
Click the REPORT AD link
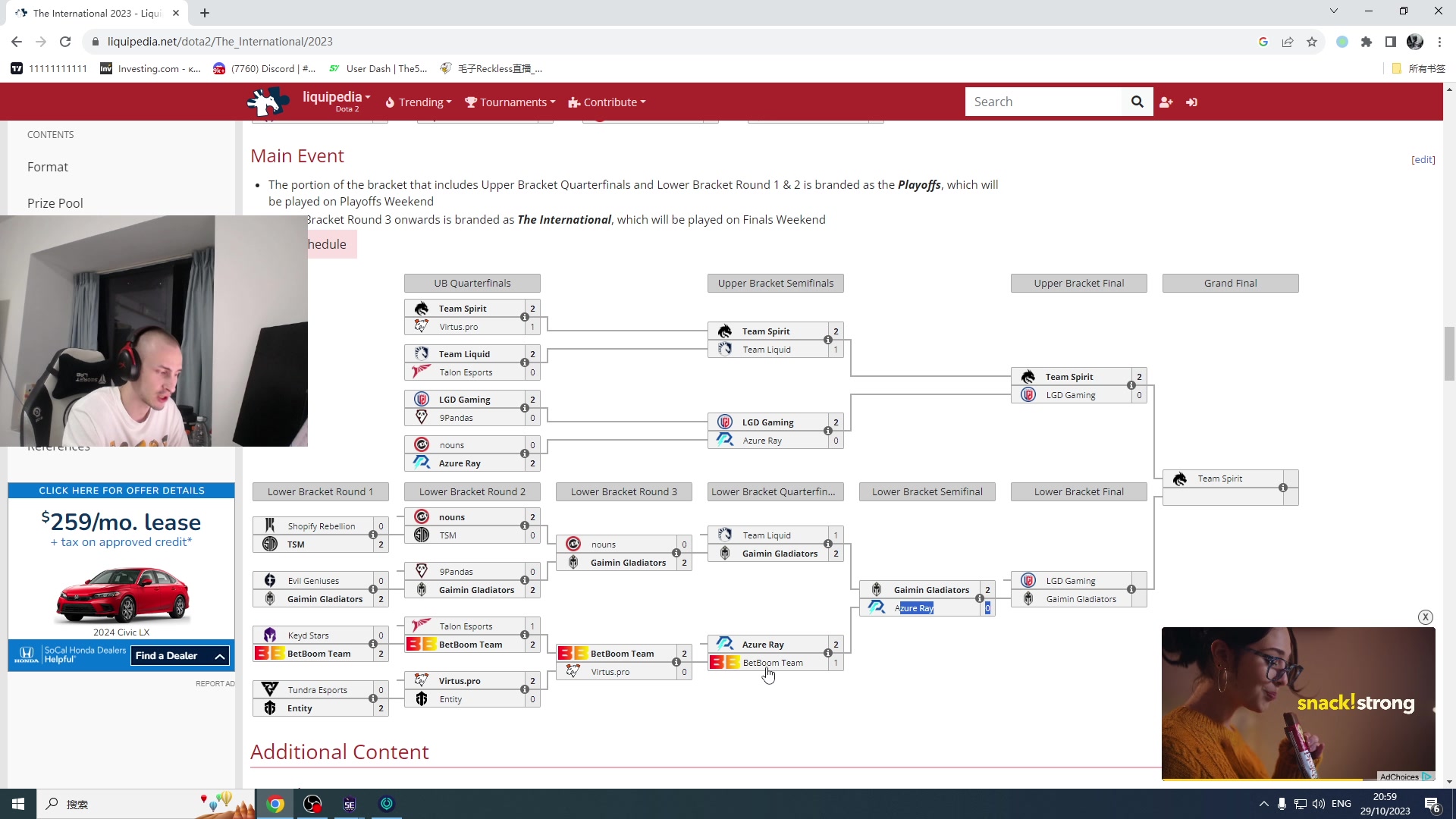point(215,683)
